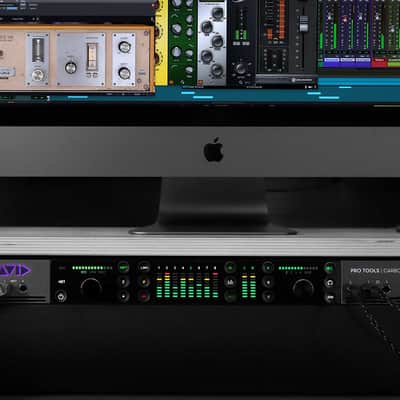Adjust the upper knob on the orange plugin's right white module
The width and height of the screenshot is (400, 400).
[124, 47]
